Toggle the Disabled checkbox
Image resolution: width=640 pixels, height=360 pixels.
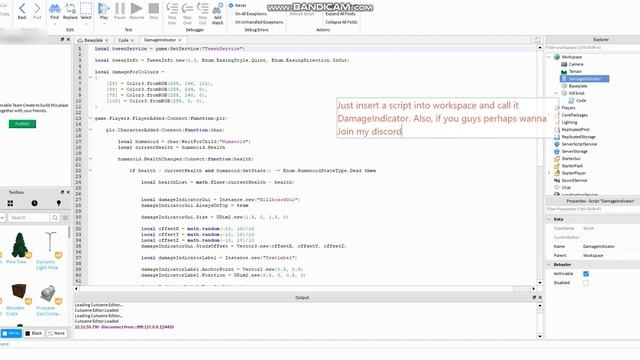coord(586,282)
